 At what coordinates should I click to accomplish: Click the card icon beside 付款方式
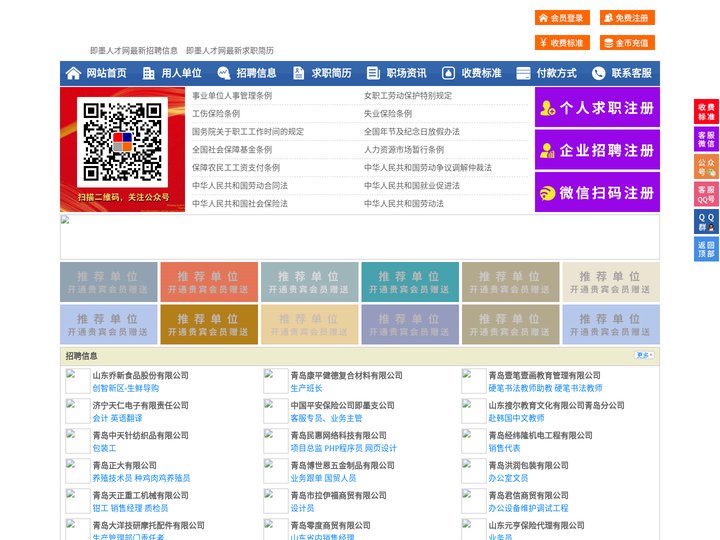523,73
